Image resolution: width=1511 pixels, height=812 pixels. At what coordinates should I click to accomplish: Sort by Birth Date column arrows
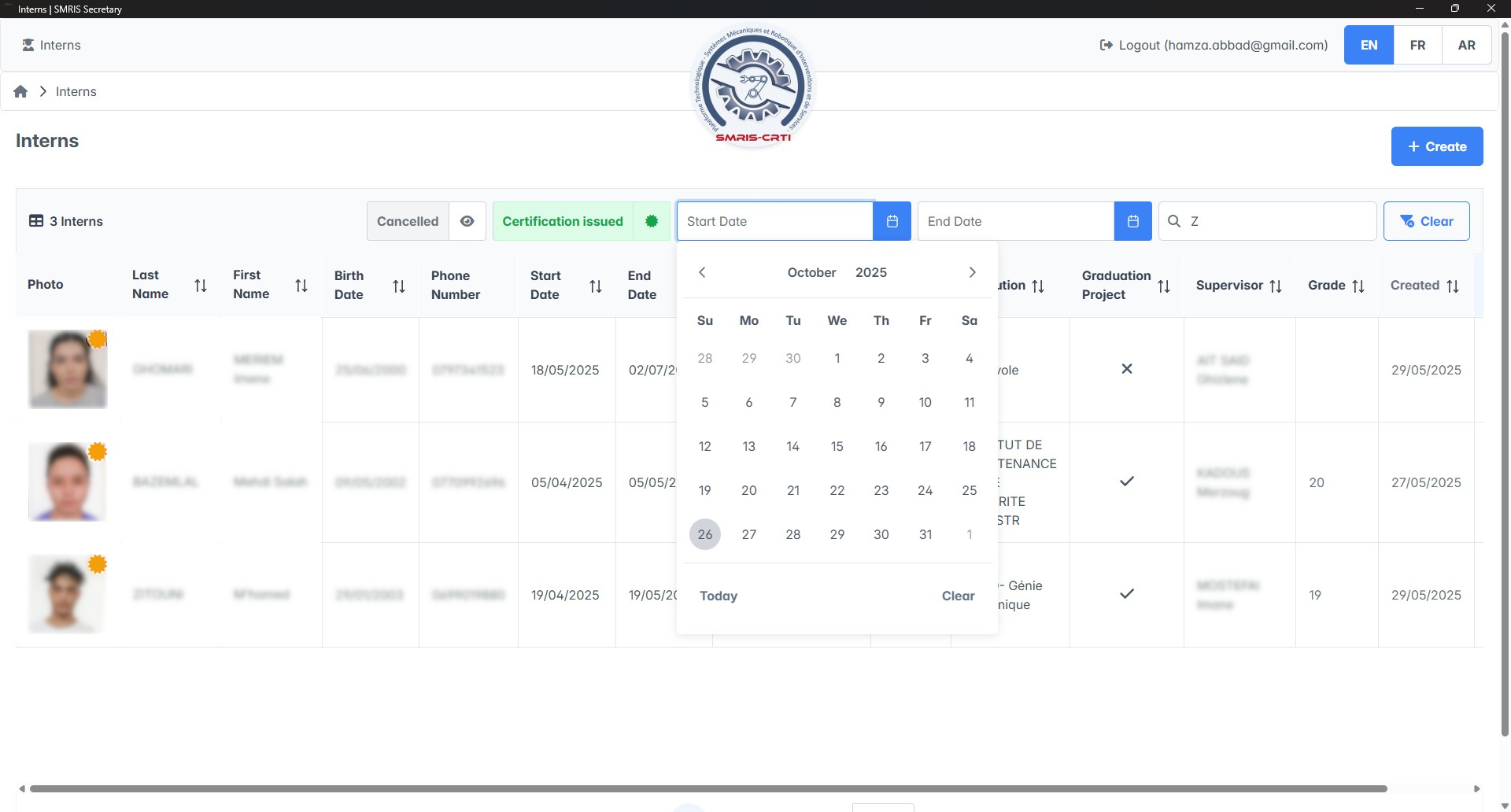click(x=399, y=286)
